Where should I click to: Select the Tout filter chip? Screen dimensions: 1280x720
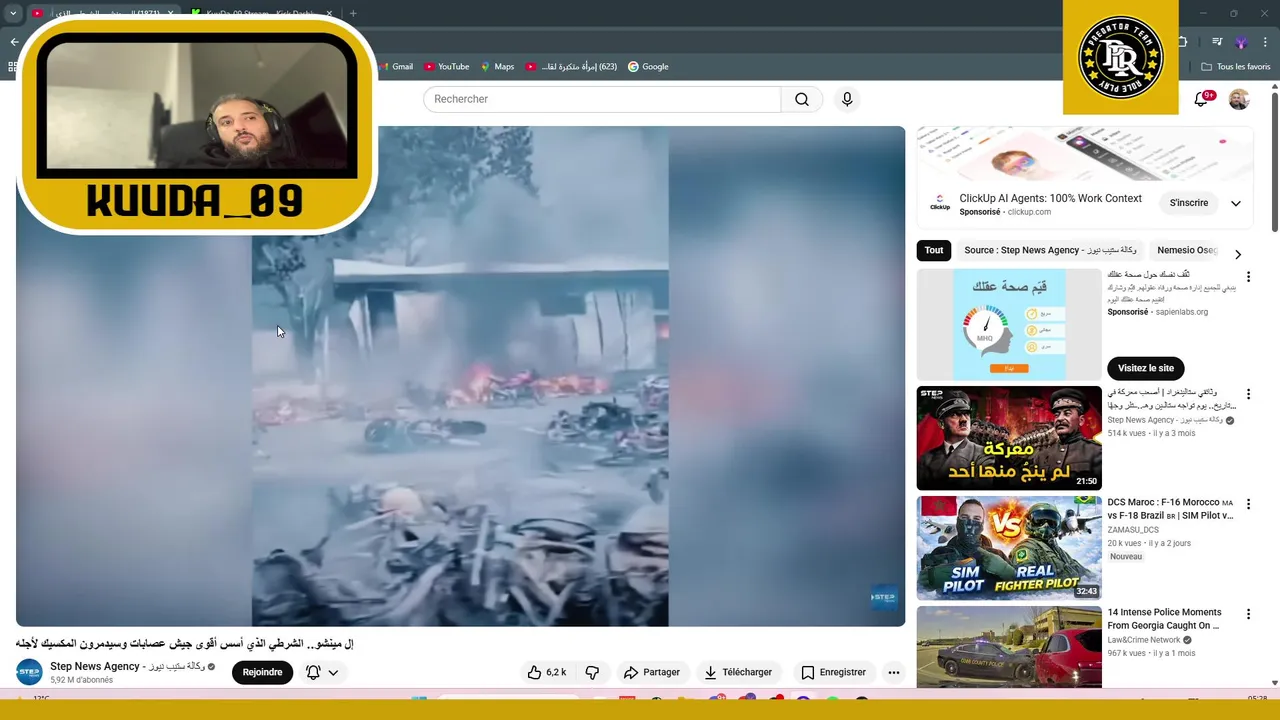(x=934, y=250)
